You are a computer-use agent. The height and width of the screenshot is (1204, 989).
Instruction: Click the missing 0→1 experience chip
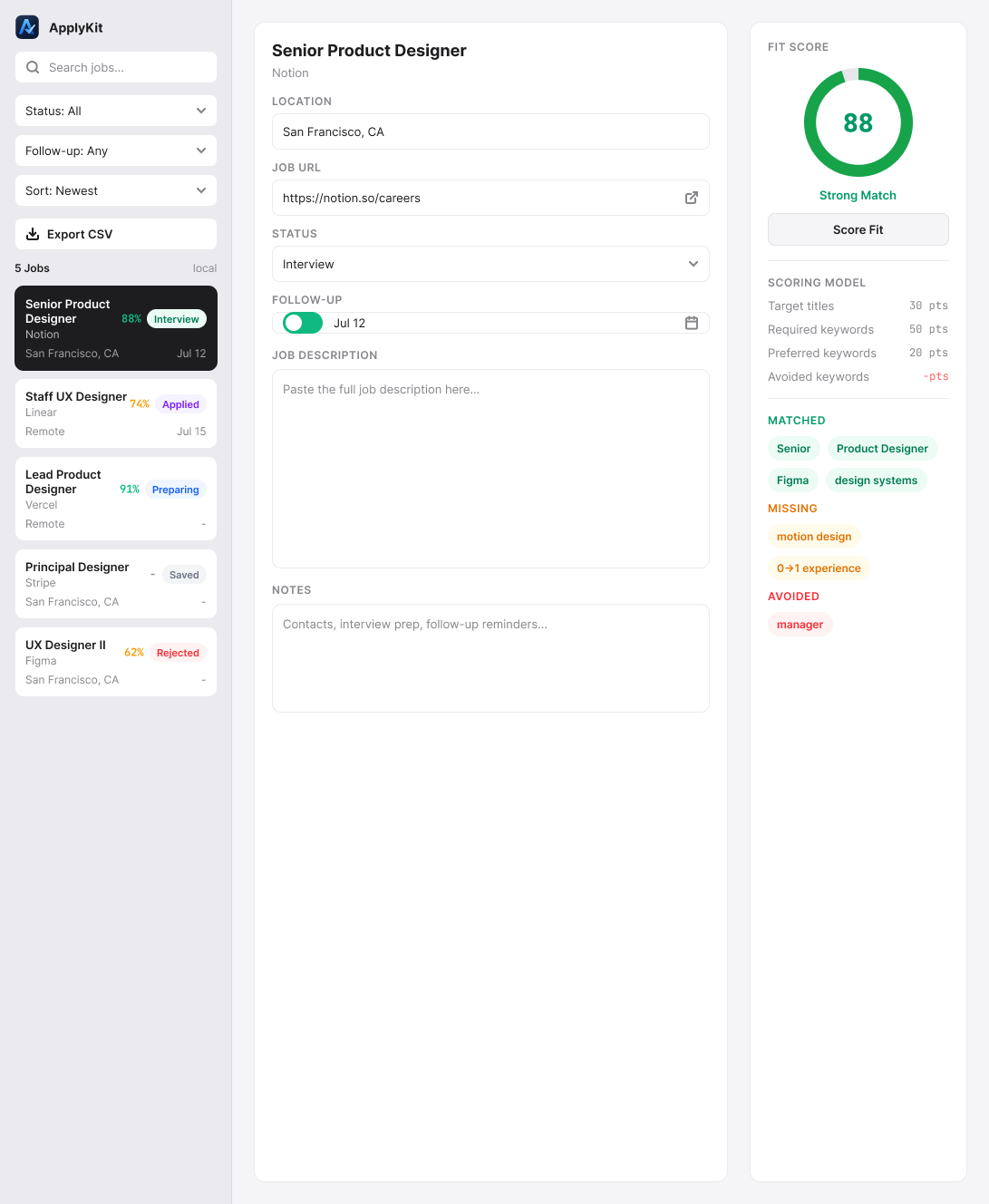click(x=819, y=568)
